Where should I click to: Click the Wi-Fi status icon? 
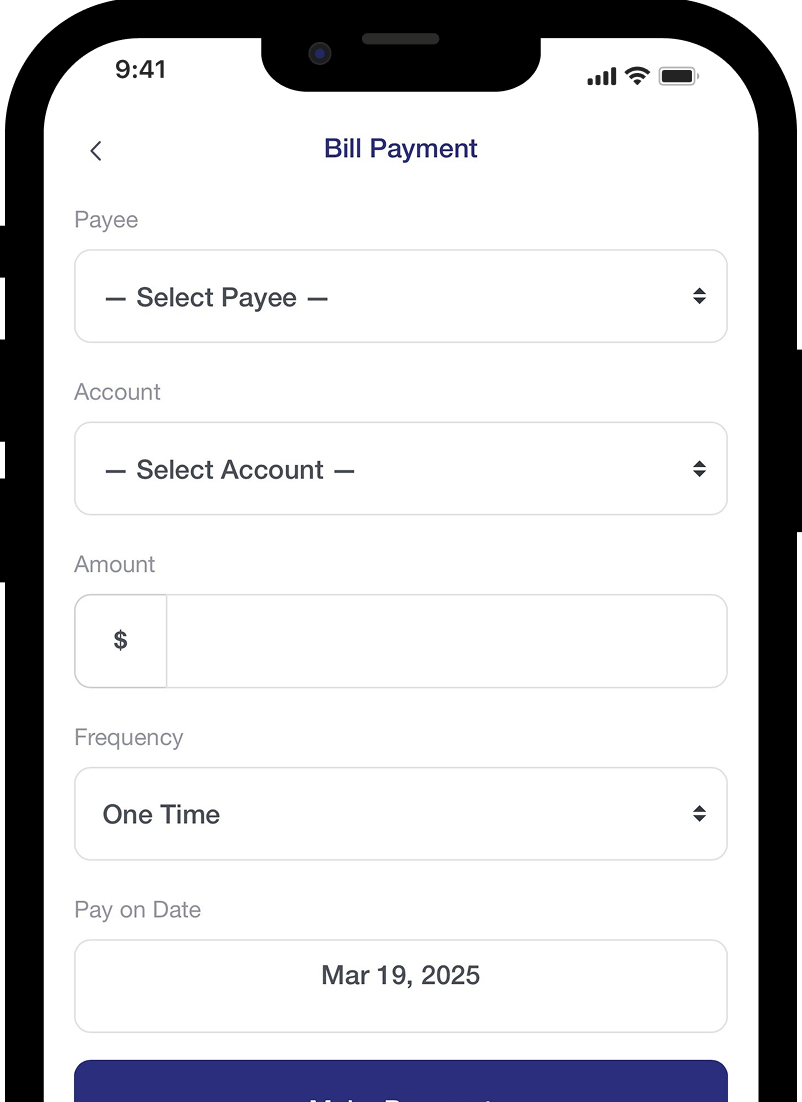[x=637, y=76]
